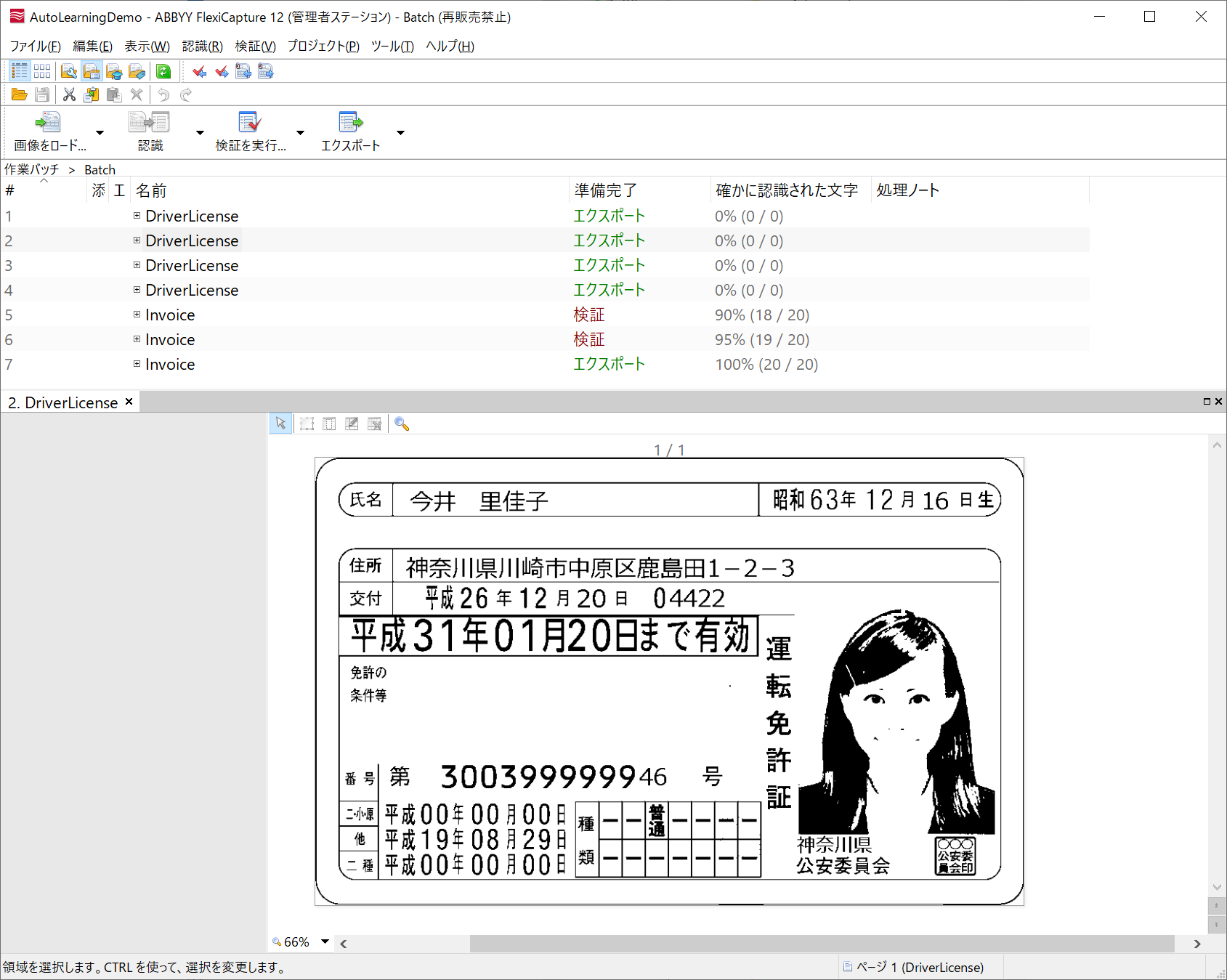Click the magnifier zoom tool
1227x980 pixels.
click(x=402, y=424)
